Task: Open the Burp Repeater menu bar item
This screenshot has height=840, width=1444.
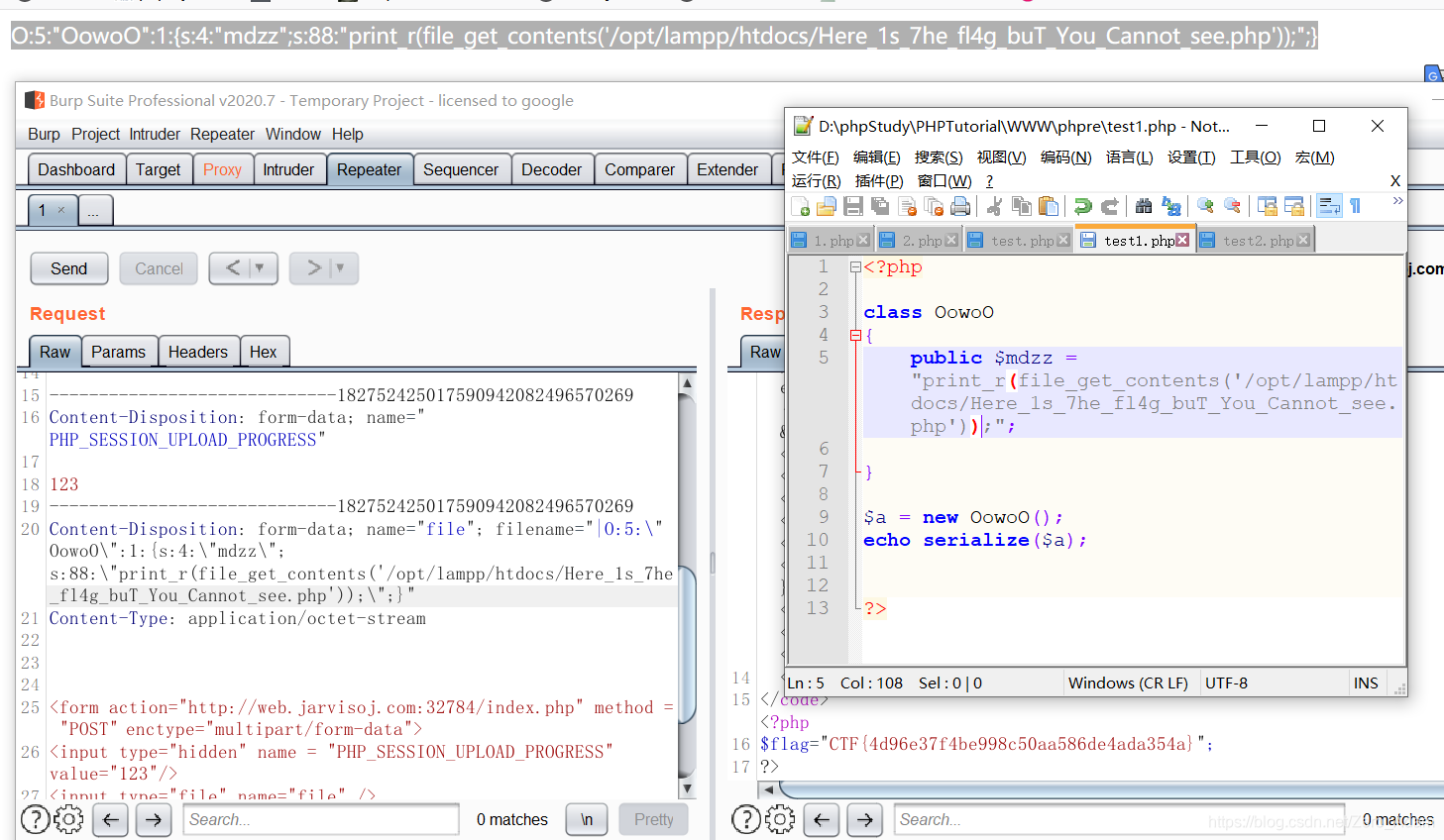Action: coord(222,135)
